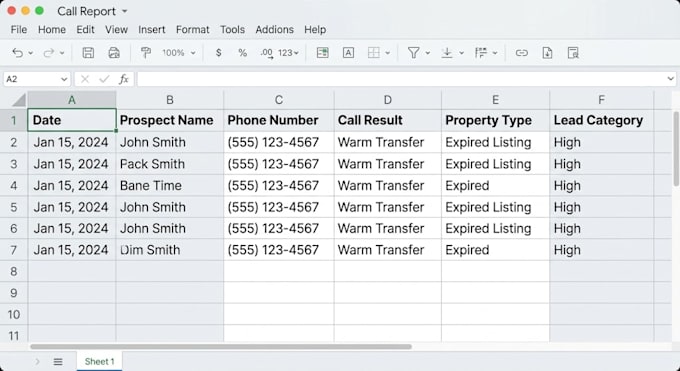Select row 9 header

pyautogui.click(x=14, y=293)
